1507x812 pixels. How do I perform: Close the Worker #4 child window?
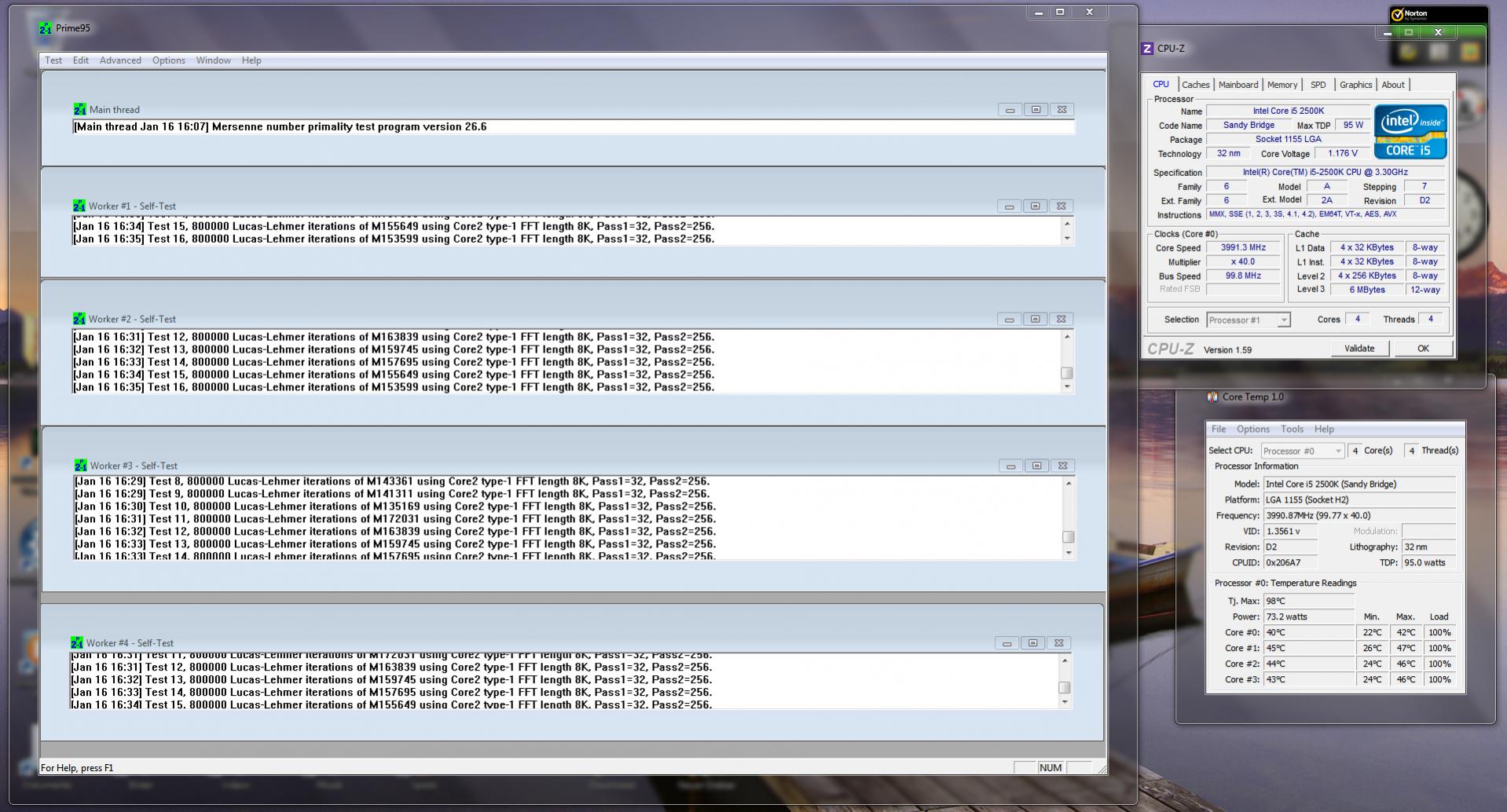[x=1058, y=643]
